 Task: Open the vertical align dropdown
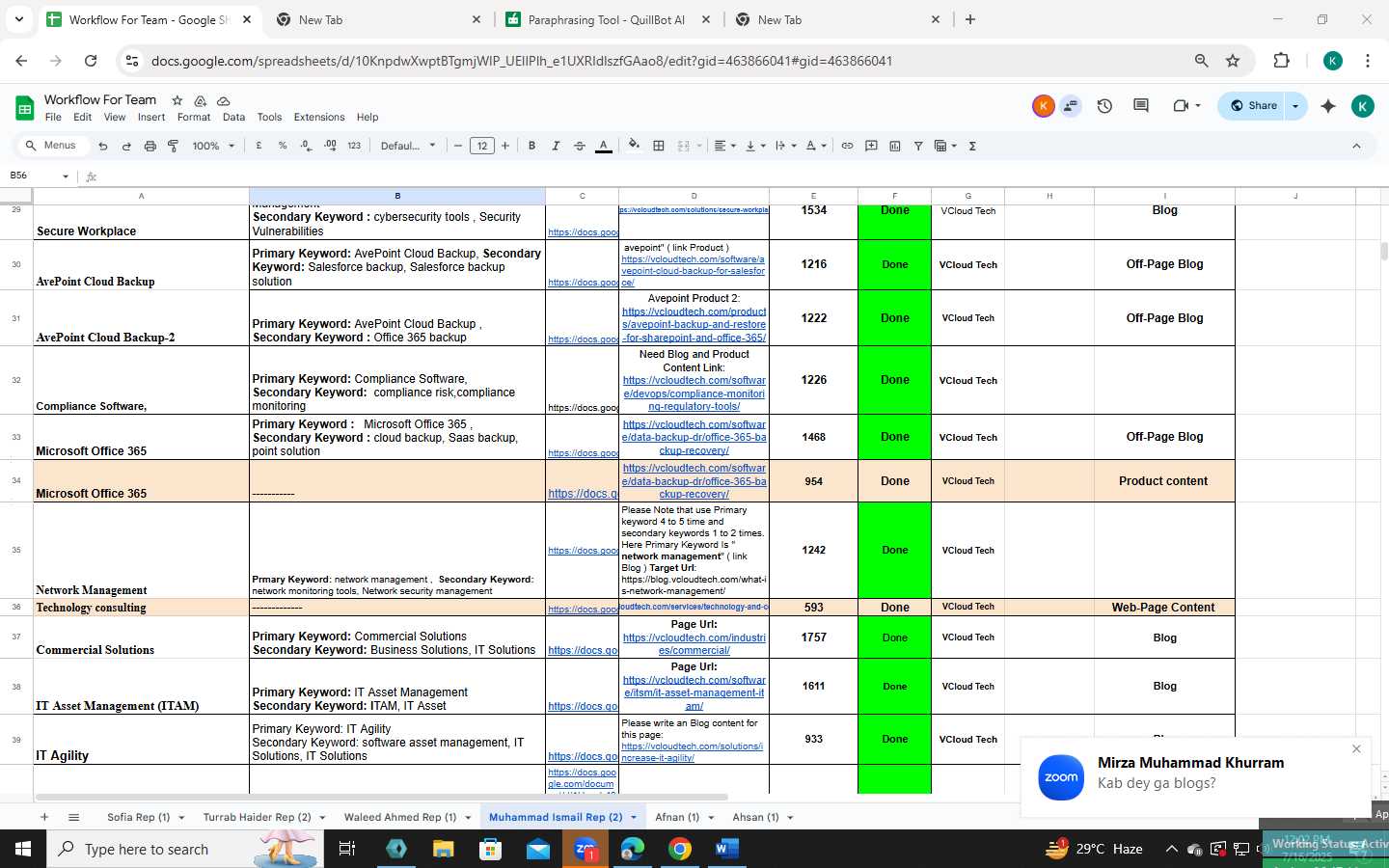(755, 146)
